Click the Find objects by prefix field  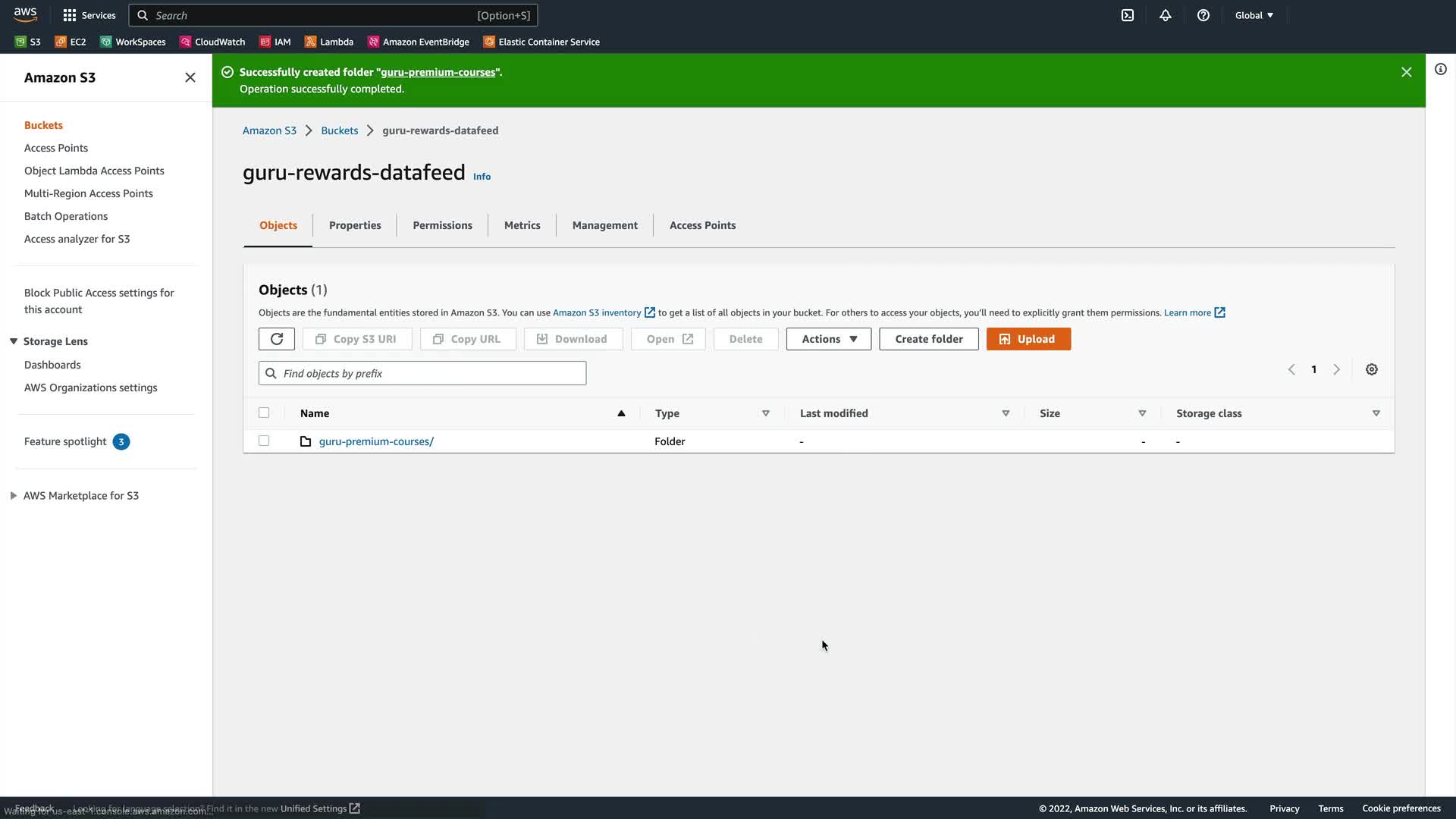432,373
